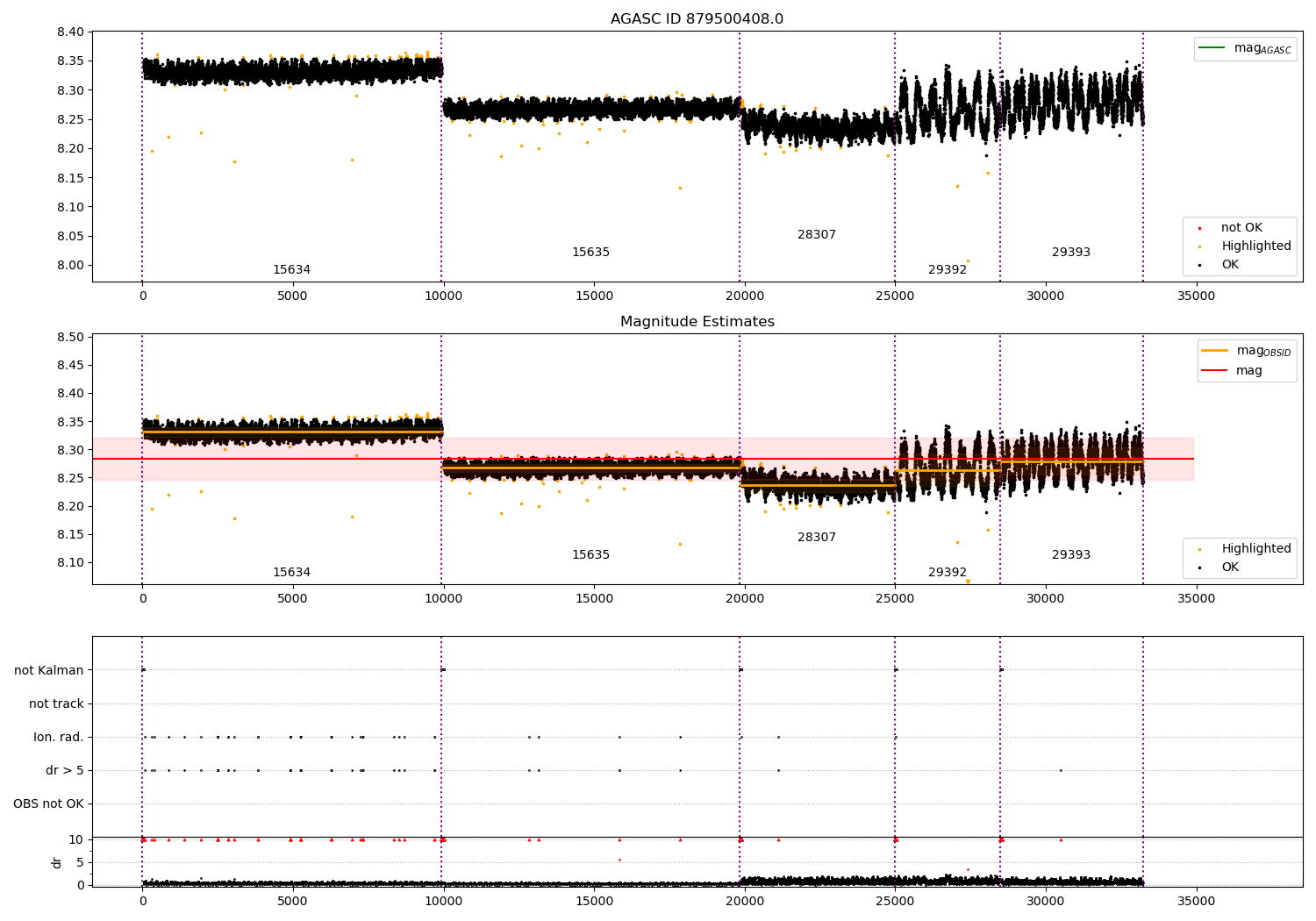This screenshot has width=1316, height=921.
Task: Select "OK" legend entry in middle plot
Action: click(x=1230, y=567)
